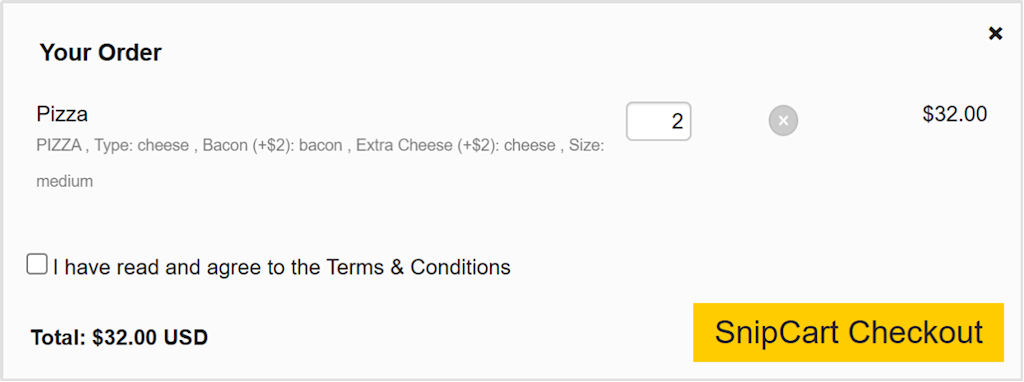Image resolution: width=1024 pixels, height=382 pixels.
Task: Remove the Pizza item with the gray circle icon
Action: pyautogui.click(x=783, y=121)
